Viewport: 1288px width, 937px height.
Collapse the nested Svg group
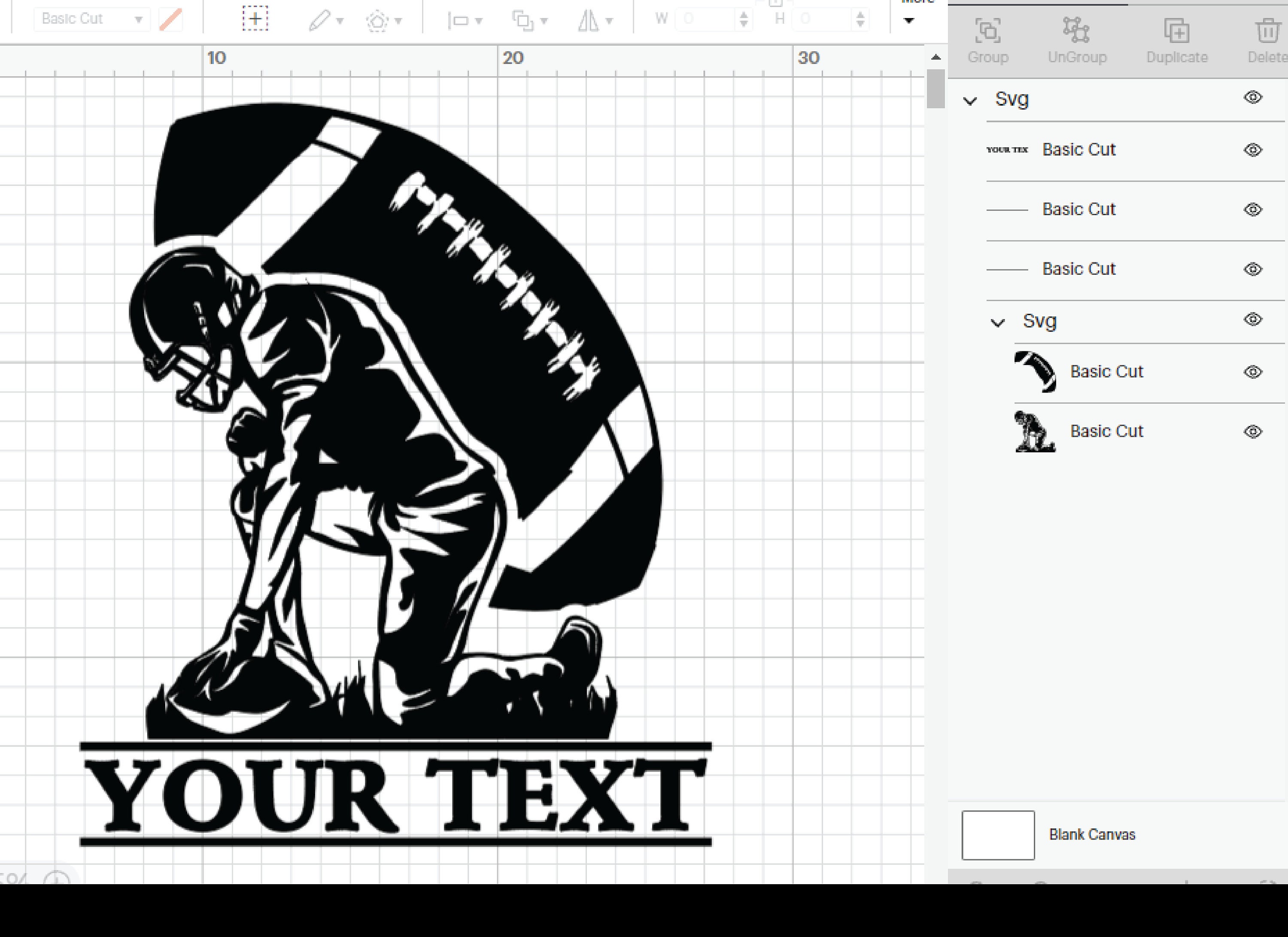tap(998, 322)
